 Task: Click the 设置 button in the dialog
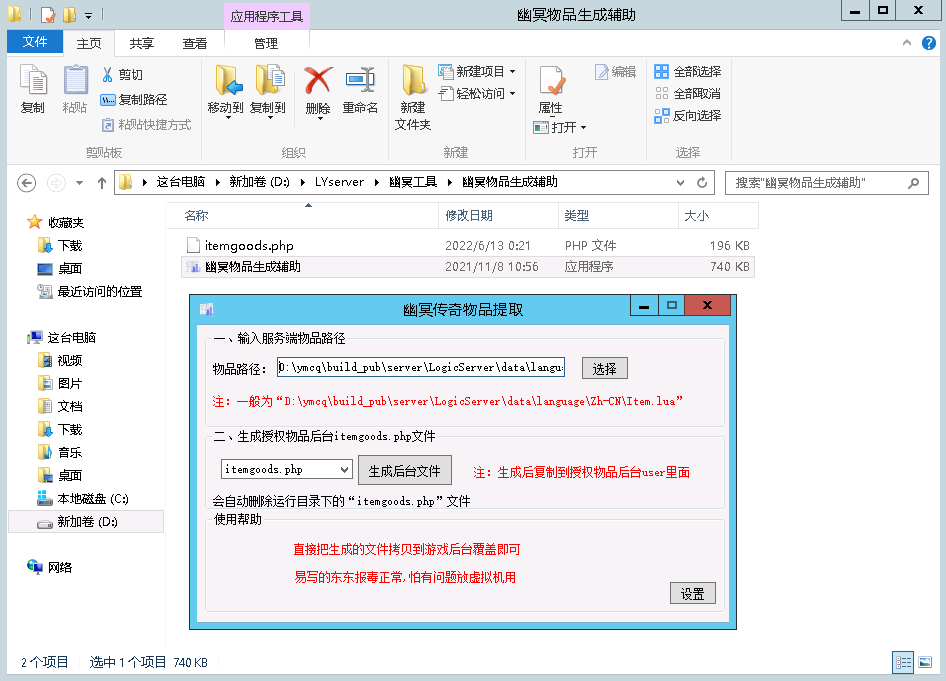(x=692, y=592)
